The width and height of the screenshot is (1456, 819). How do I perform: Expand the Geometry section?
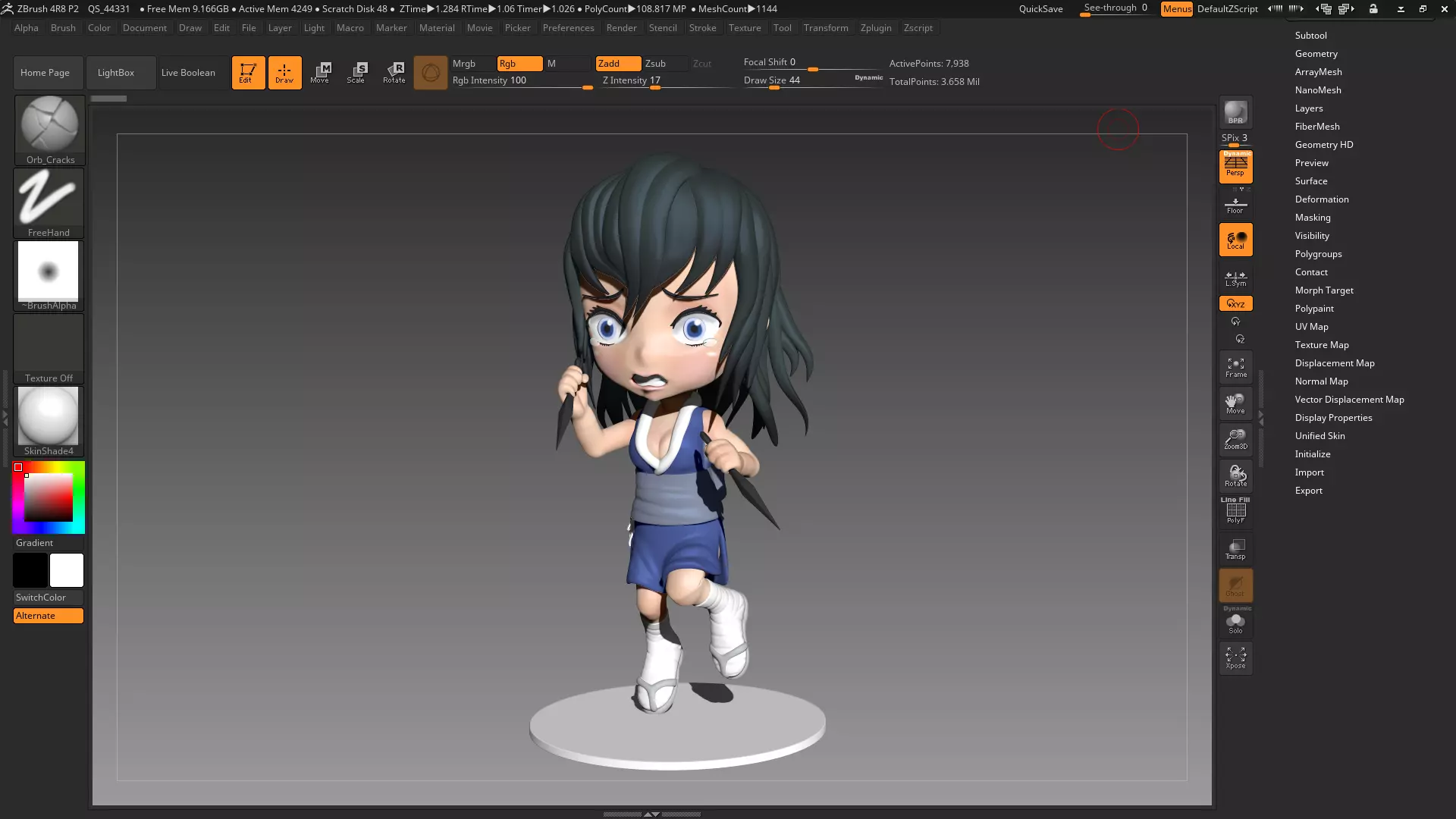(x=1316, y=54)
